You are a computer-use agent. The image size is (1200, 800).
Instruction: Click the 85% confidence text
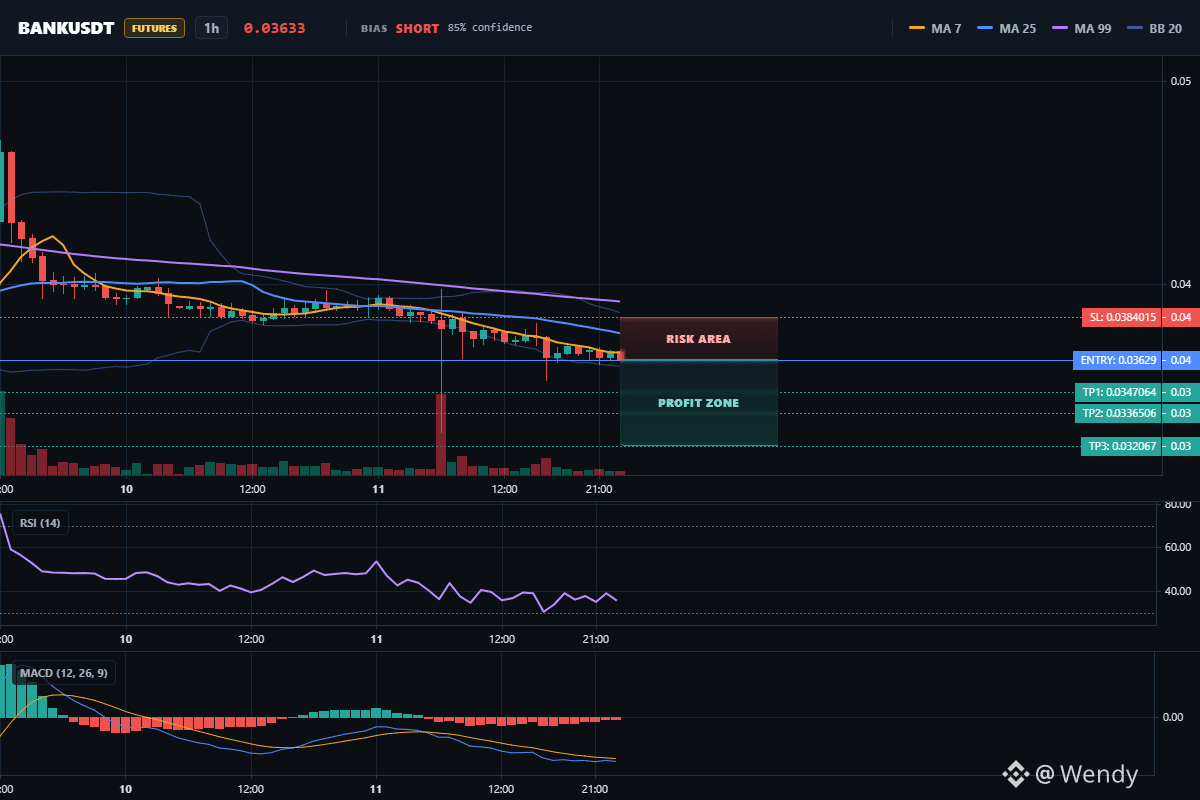pyautogui.click(x=490, y=28)
